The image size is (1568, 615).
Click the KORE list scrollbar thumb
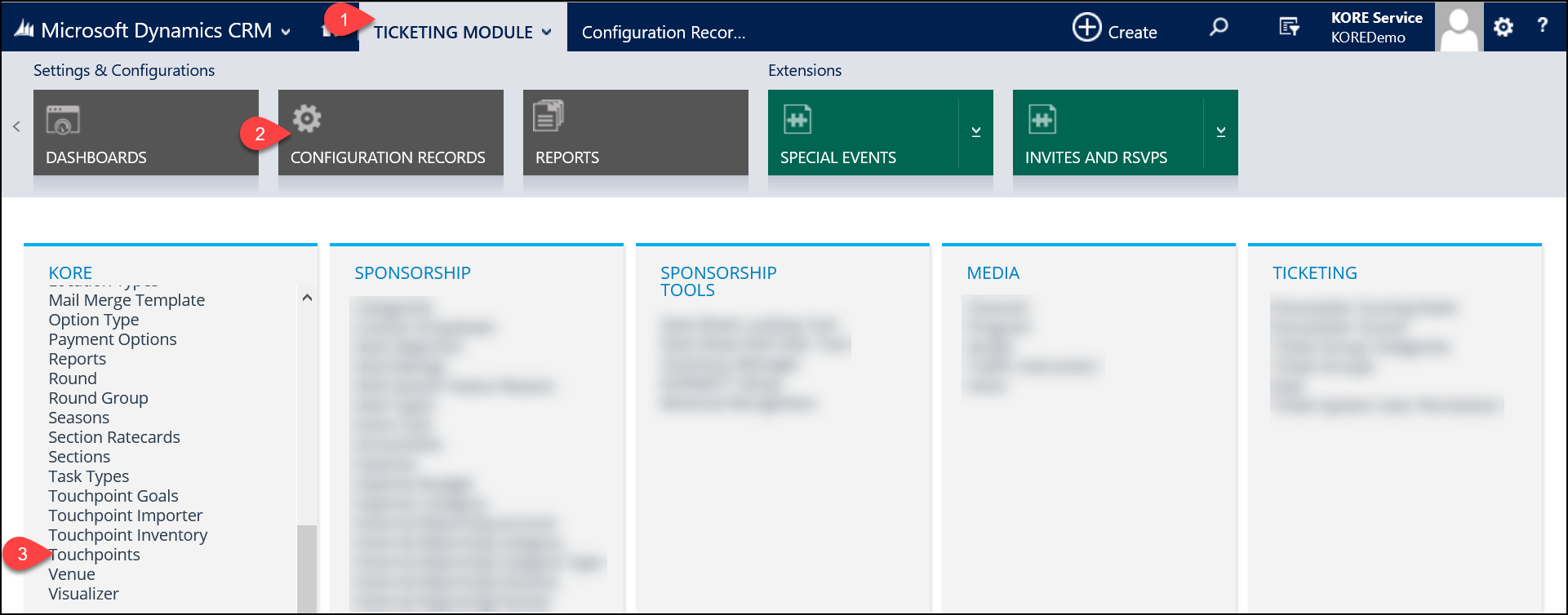(x=307, y=569)
